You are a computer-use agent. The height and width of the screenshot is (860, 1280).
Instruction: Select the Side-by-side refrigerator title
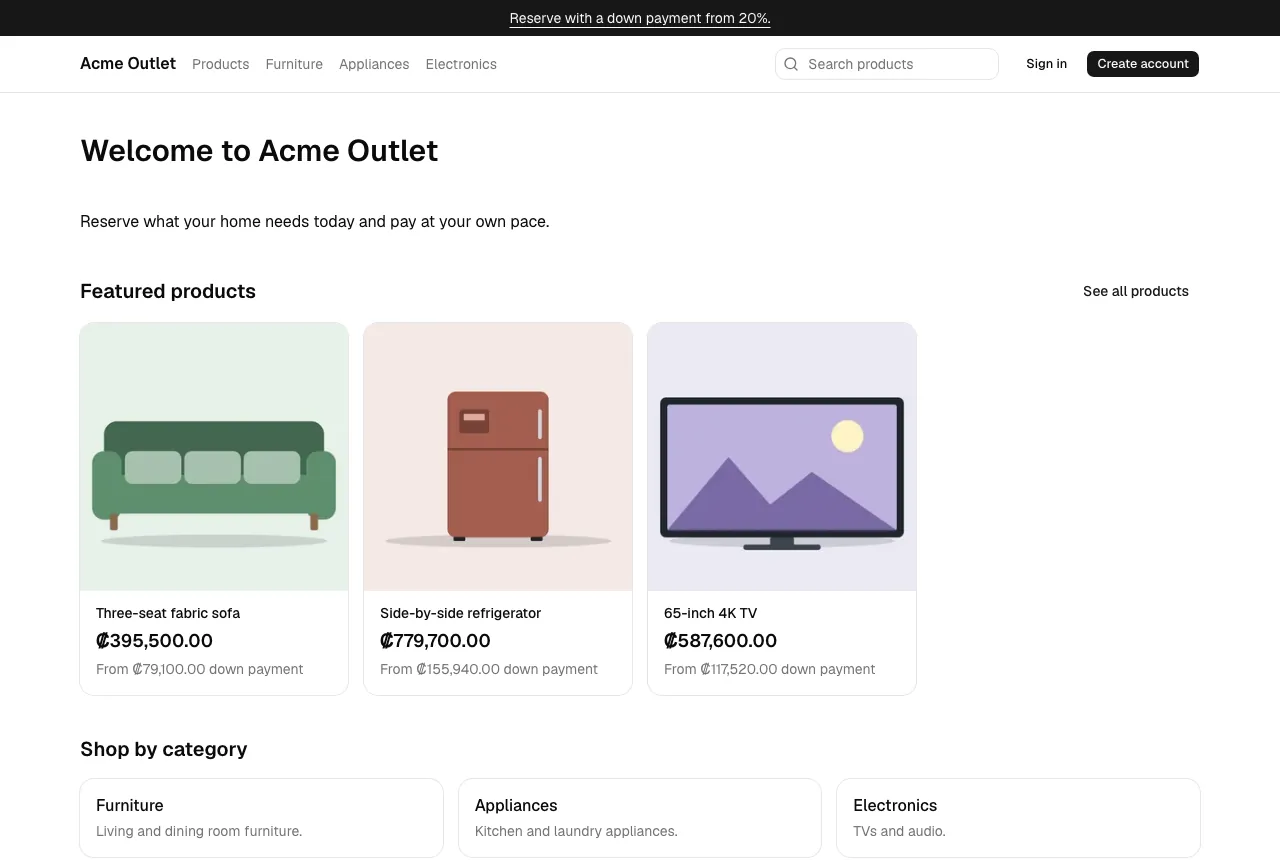tap(460, 613)
